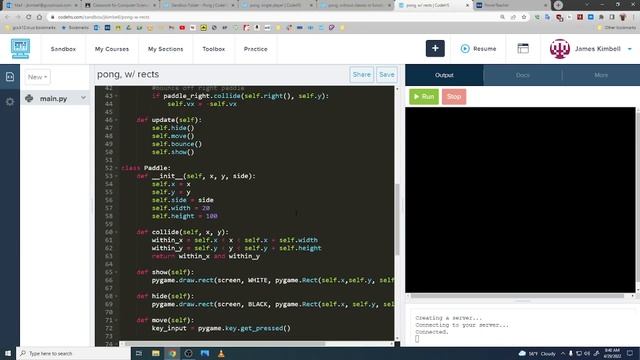Click the weather Cloudy widget
The image size is (640, 360).
click(537, 353)
